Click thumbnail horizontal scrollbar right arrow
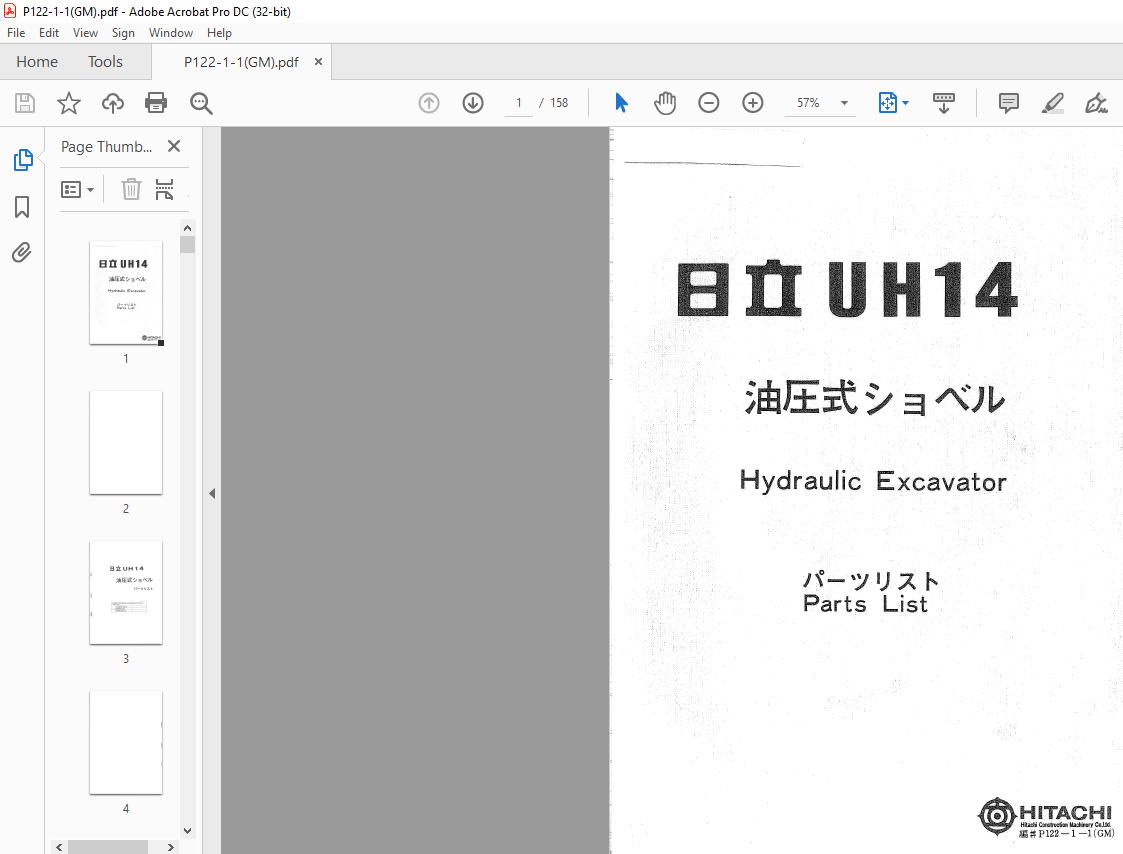 click(170, 847)
